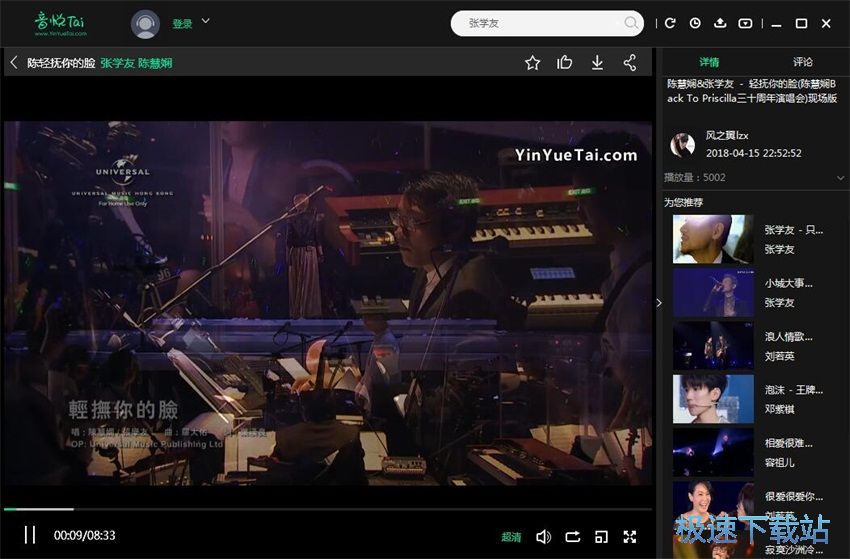Favorite the video with star icon
The image size is (850, 559).
pyautogui.click(x=532, y=63)
